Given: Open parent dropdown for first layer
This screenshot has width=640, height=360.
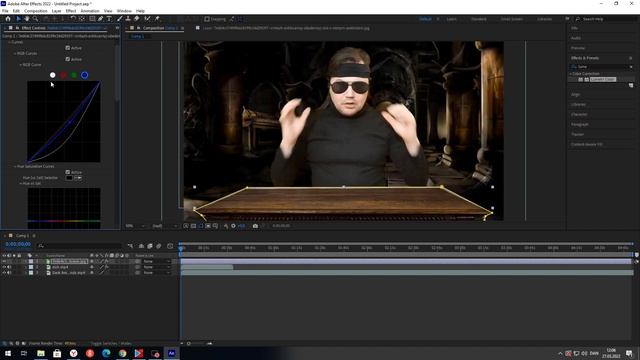Looking at the screenshot, I should (x=156, y=261).
